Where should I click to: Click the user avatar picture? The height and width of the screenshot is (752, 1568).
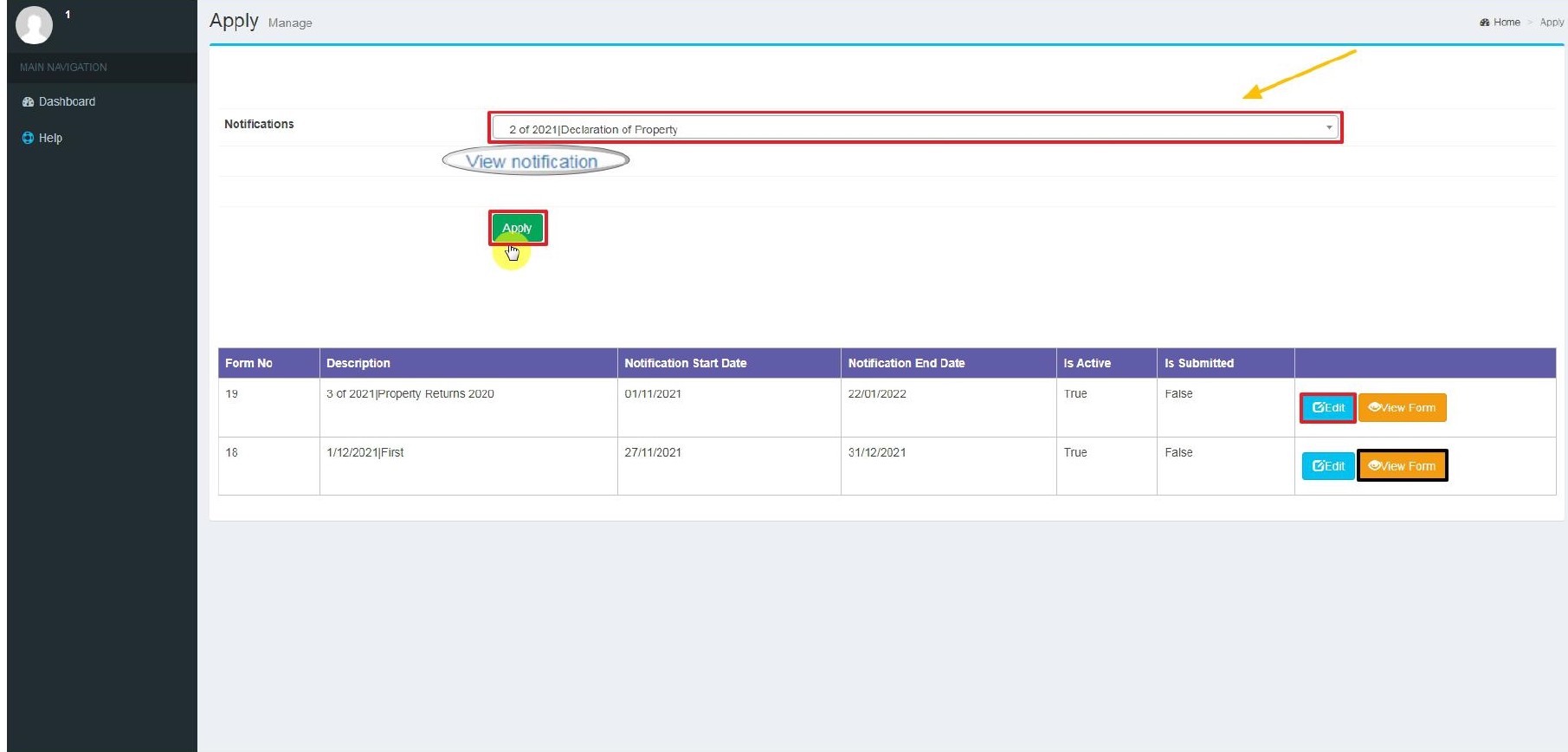coord(35,24)
